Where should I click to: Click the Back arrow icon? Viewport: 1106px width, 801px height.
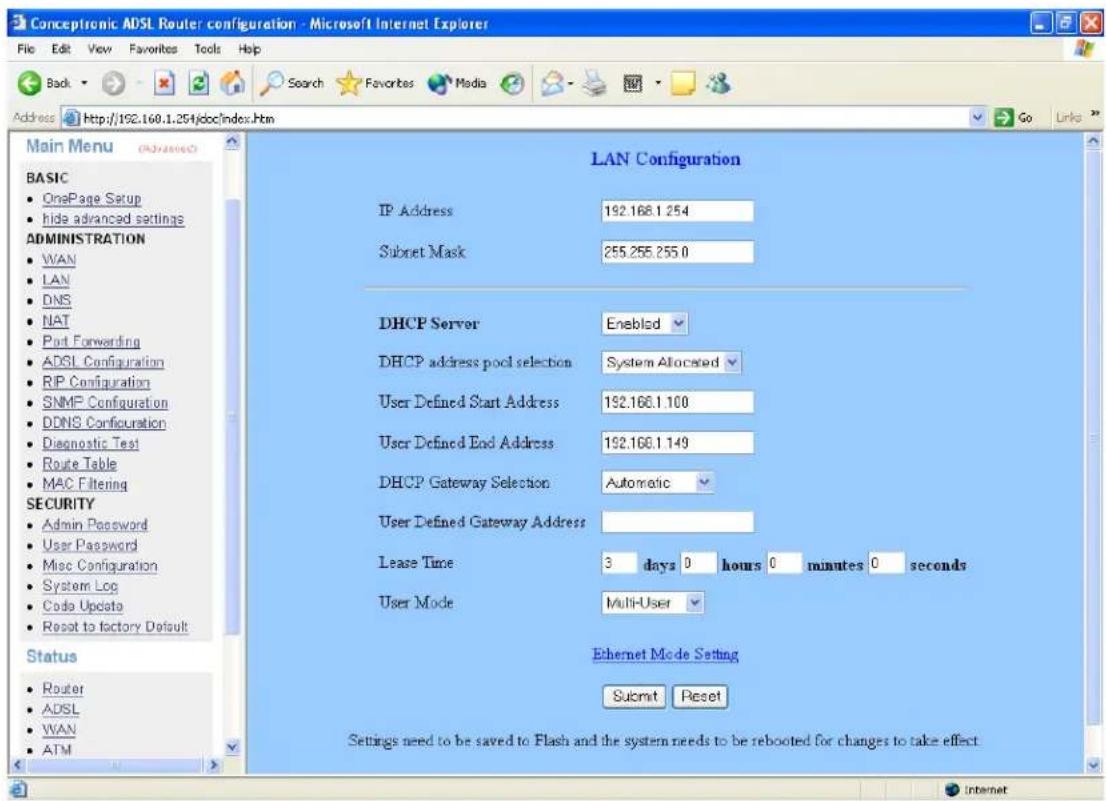tap(30, 83)
